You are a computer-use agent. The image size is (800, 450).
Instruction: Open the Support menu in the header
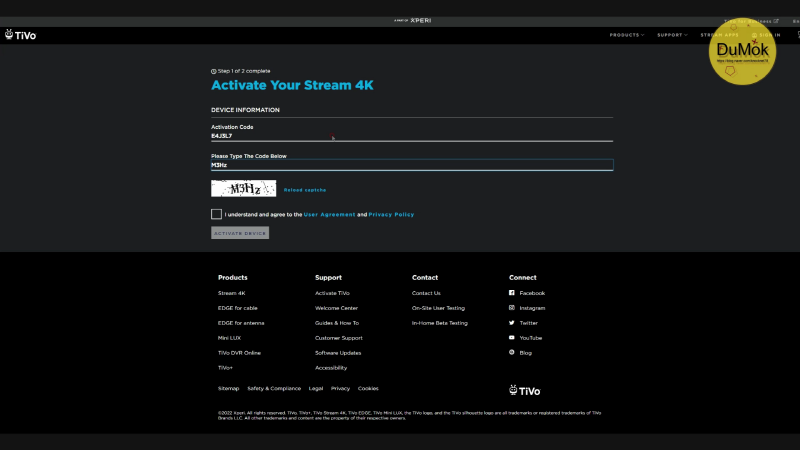[x=672, y=35]
